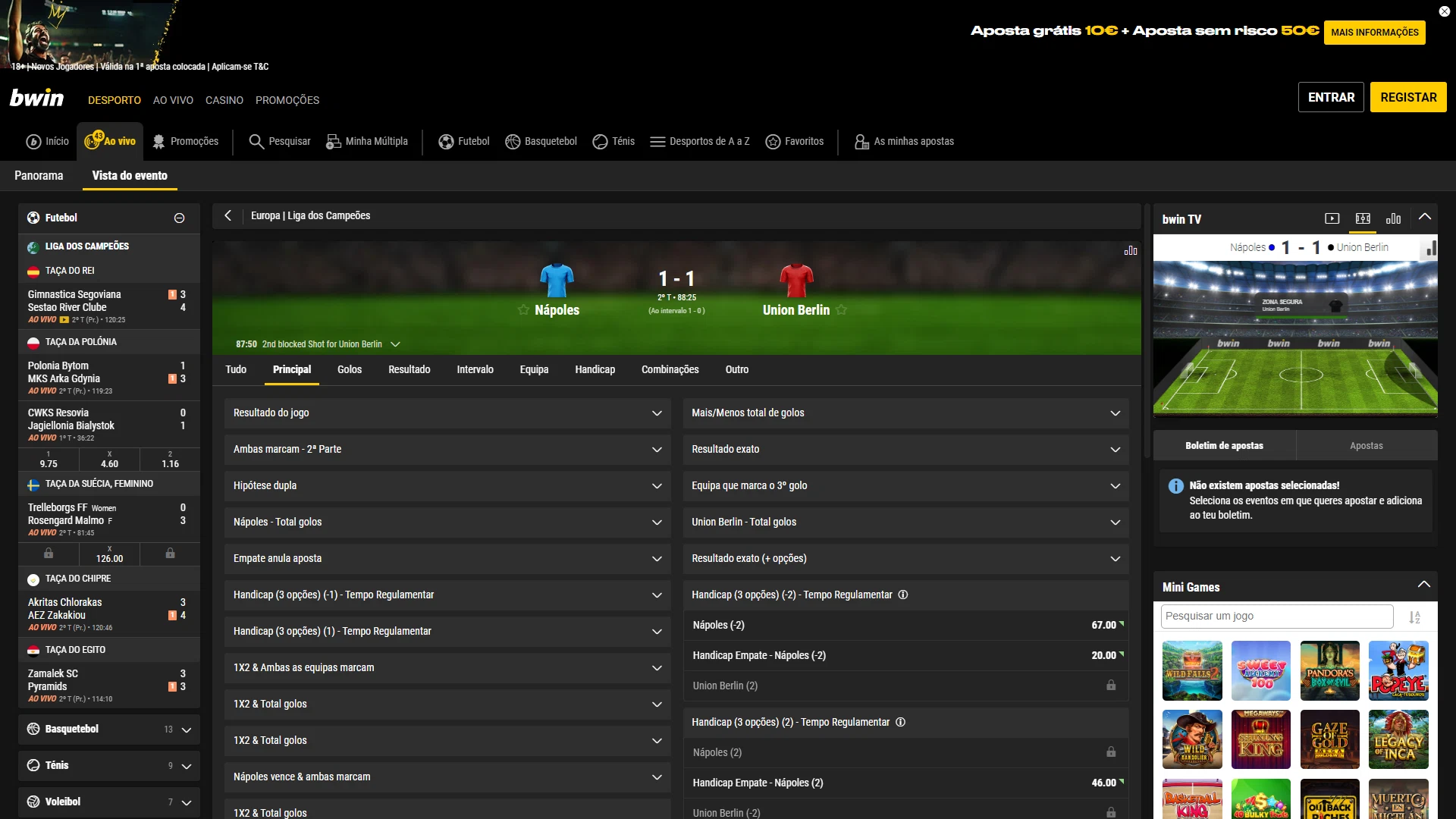Open Minha Múltipla bet builder
This screenshot has height=819, width=1456.
[367, 141]
